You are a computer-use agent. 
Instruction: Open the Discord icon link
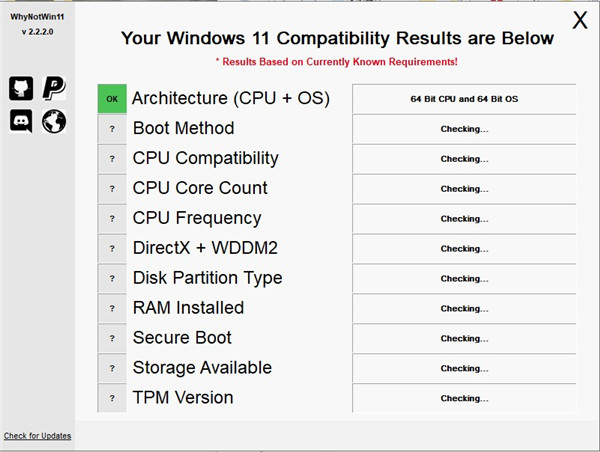point(21,122)
